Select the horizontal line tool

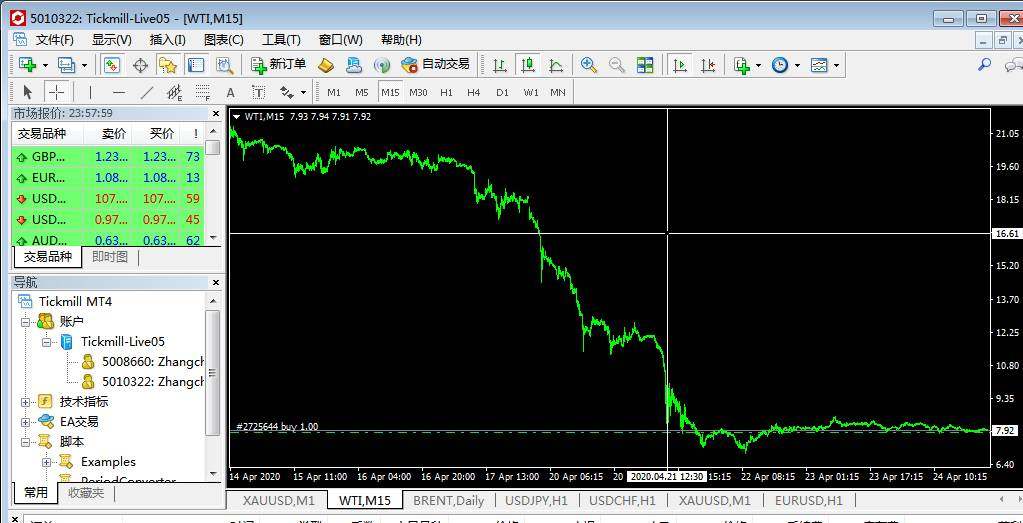click(x=118, y=92)
